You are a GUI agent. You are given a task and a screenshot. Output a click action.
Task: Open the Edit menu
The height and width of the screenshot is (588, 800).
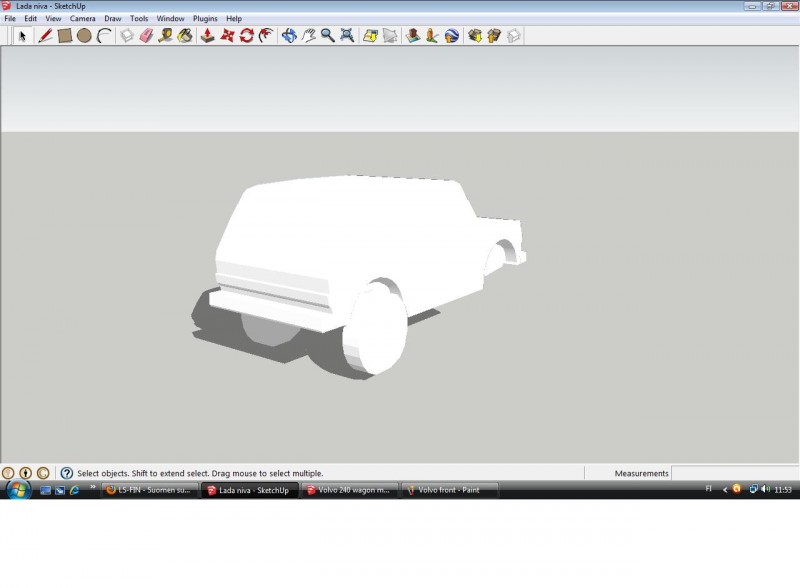click(x=31, y=18)
